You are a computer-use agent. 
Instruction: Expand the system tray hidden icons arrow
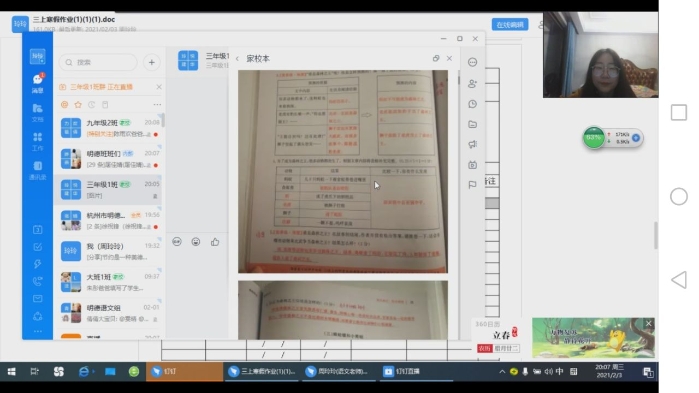point(502,371)
